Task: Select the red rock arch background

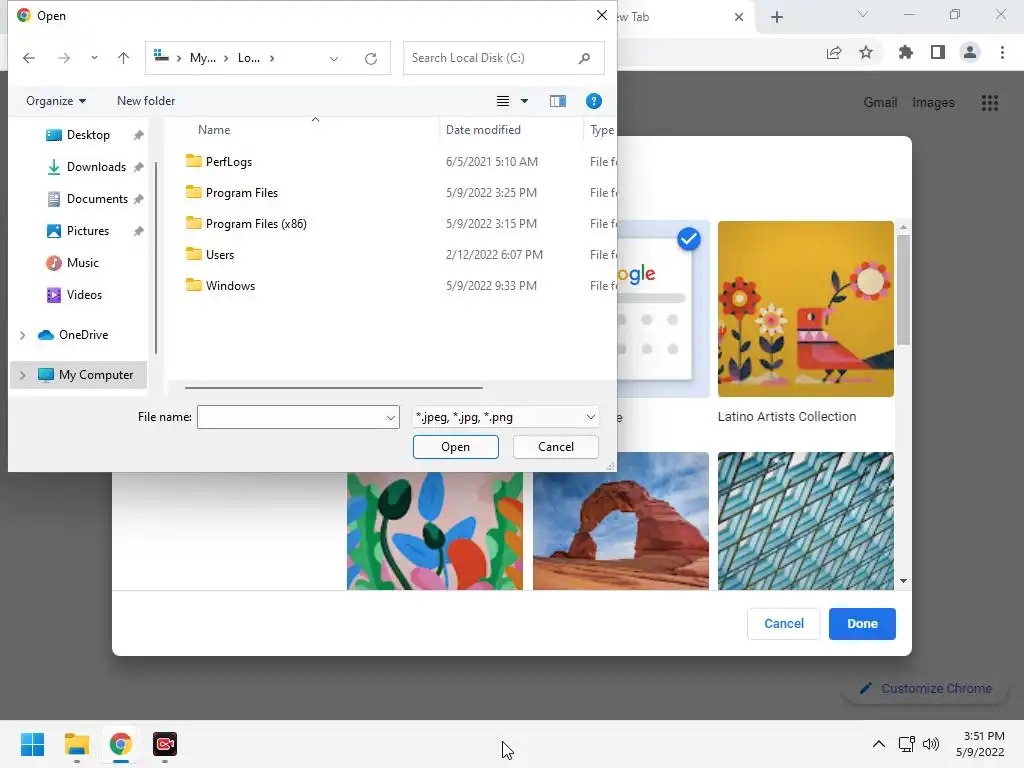Action: [620, 521]
